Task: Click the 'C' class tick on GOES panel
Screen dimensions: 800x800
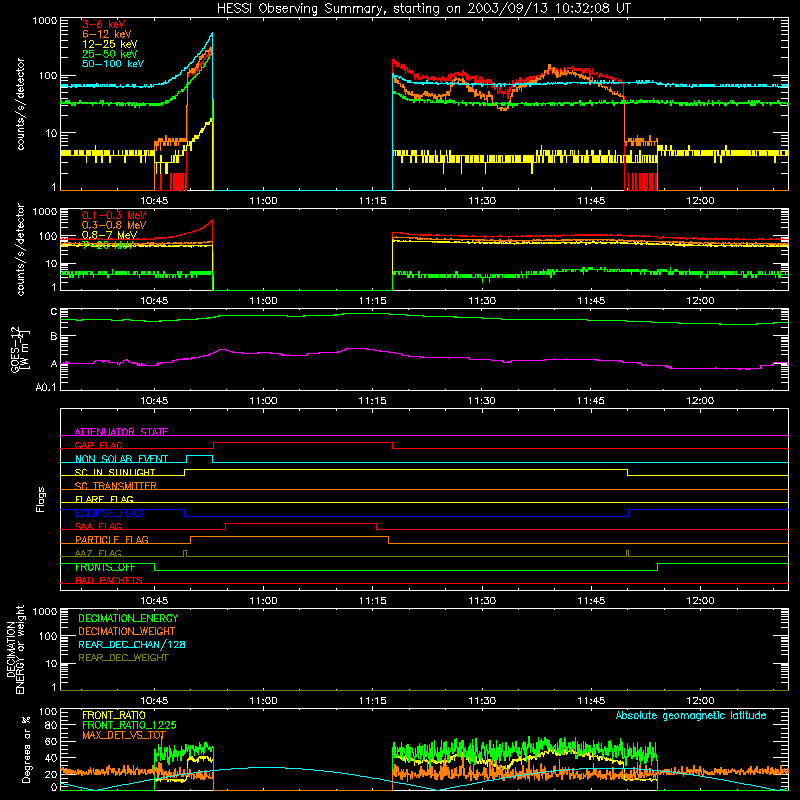Action: 54,312
